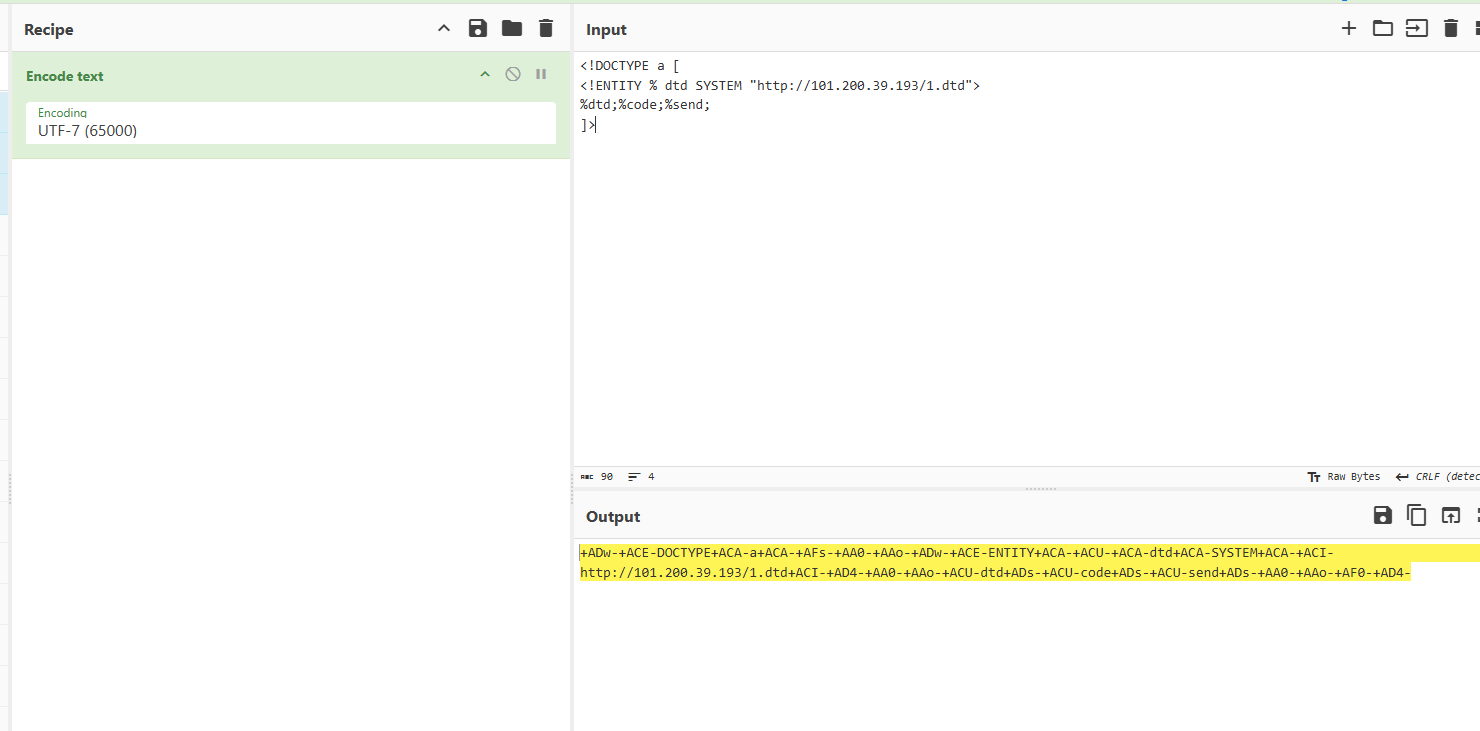Add a new input tab
The height and width of the screenshot is (731, 1480).
(1349, 29)
